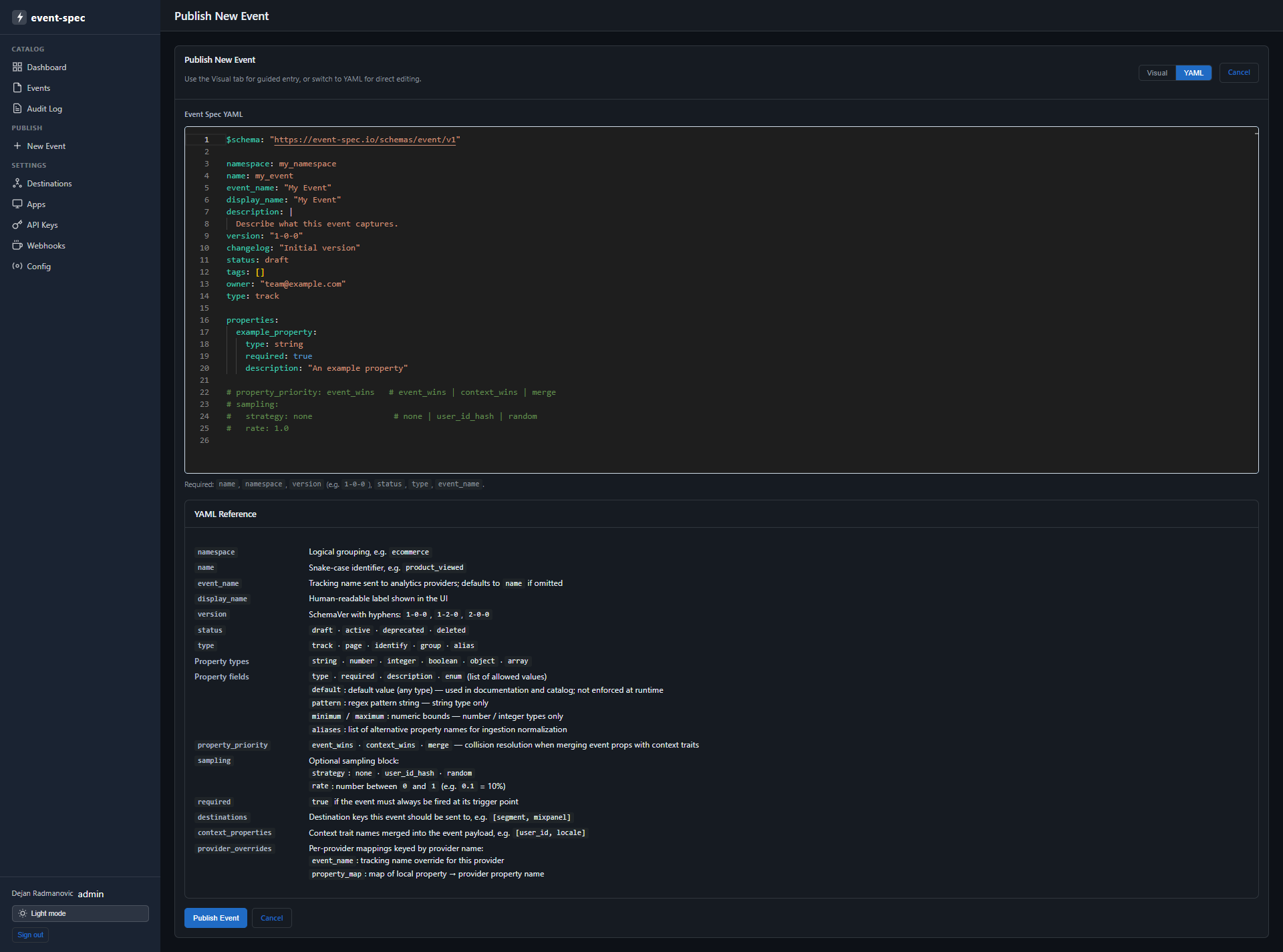Click the API Keys key icon

(17, 224)
